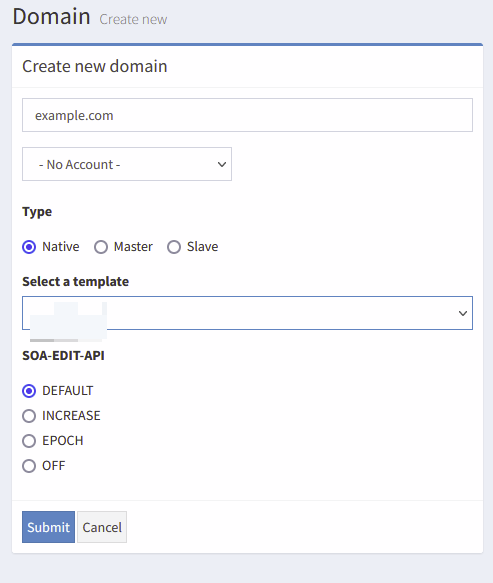Choose Master as domain type

click(x=101, y=247)
